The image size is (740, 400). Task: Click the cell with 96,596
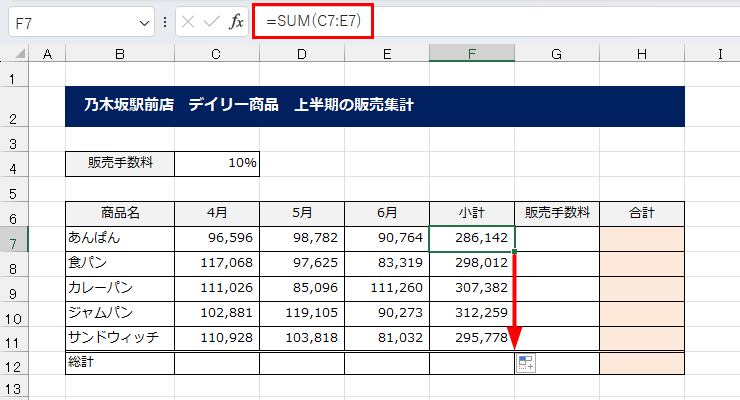coord(217,239)
